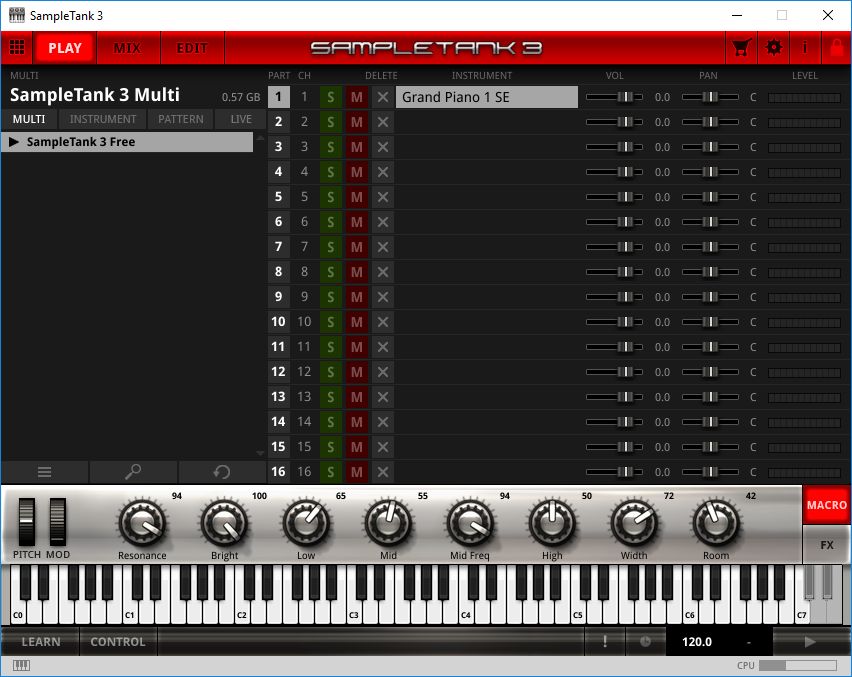Click the keyboard icon in status bar
Image resolution: width=852 pixels, height=677 pixels.
[x=21, y=666]
